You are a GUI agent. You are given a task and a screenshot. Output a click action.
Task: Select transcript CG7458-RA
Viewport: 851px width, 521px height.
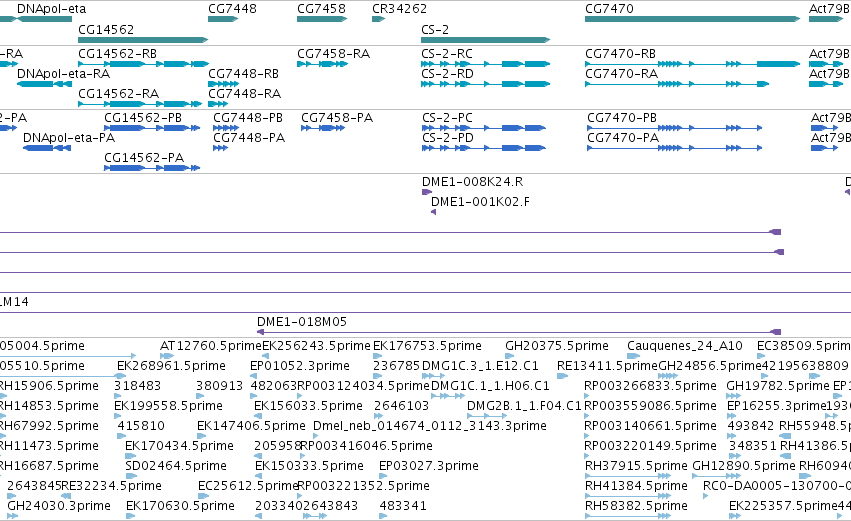(x=322, y=64)
